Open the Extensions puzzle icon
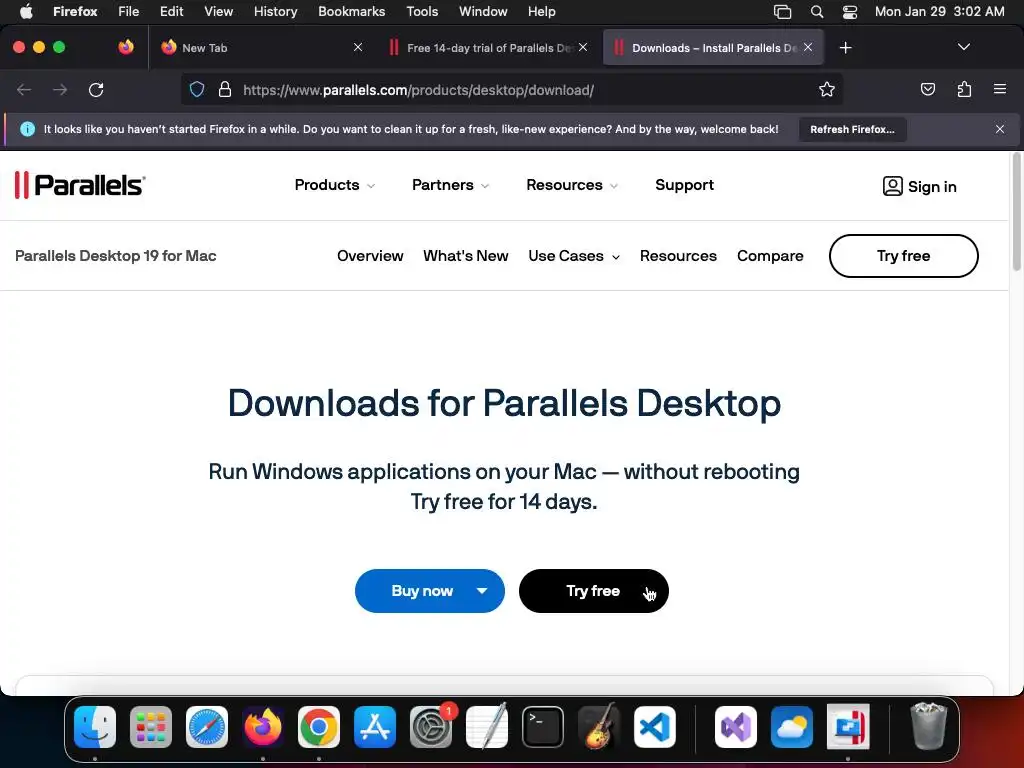This screenshot has height=768, width=1024. (964, 89)
